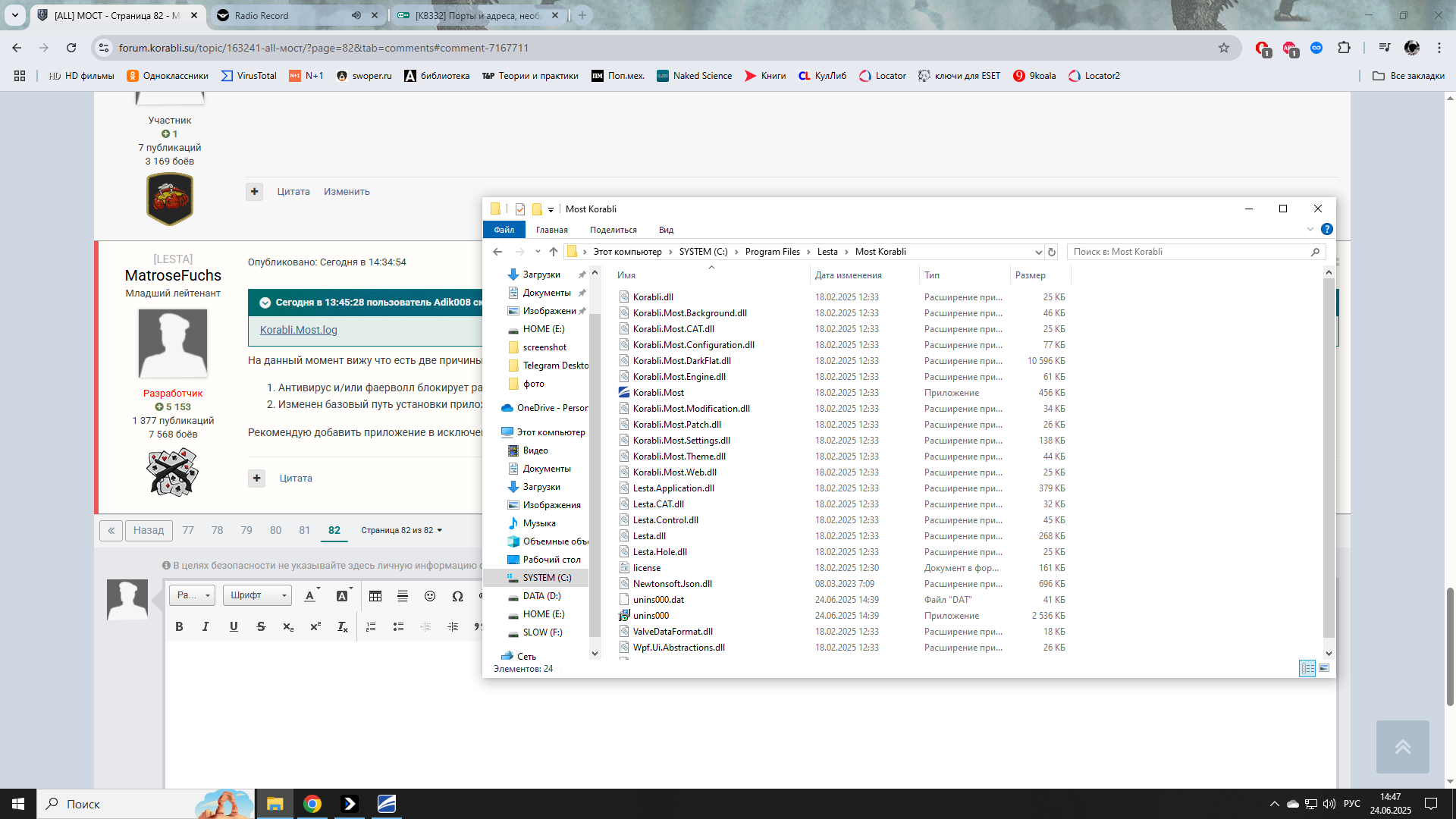Open the Chrome media control icon

(x=1385, y=48)
